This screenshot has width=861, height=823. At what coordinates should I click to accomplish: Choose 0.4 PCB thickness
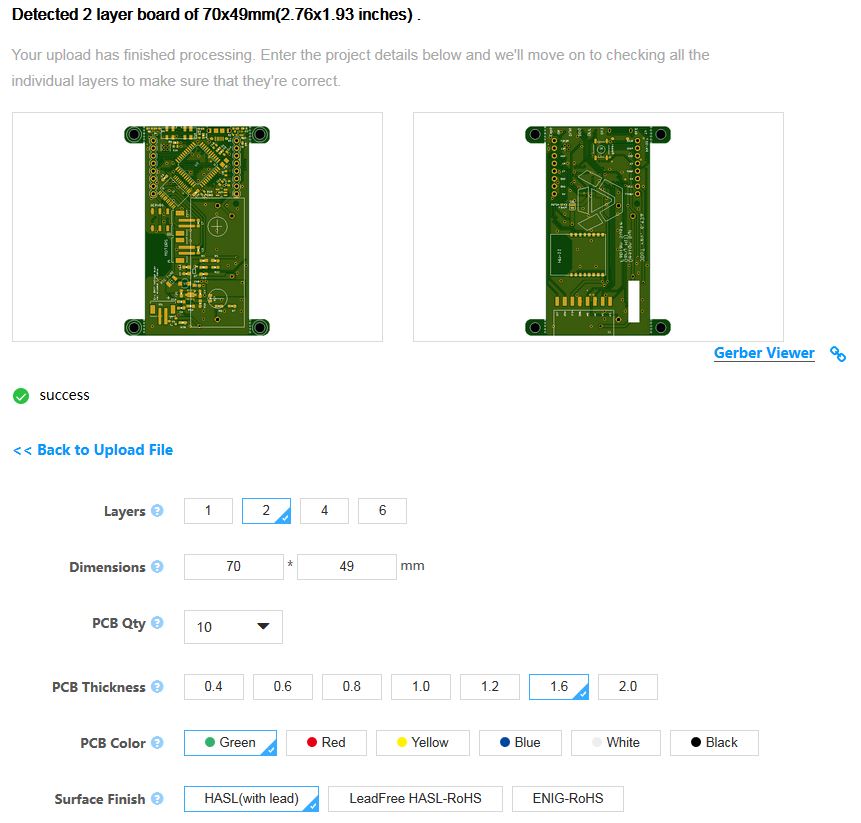pos(214,687)
